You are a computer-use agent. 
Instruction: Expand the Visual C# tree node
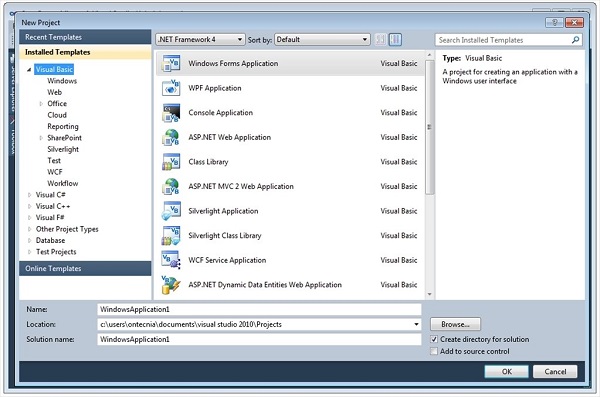(x=29, y=195)
